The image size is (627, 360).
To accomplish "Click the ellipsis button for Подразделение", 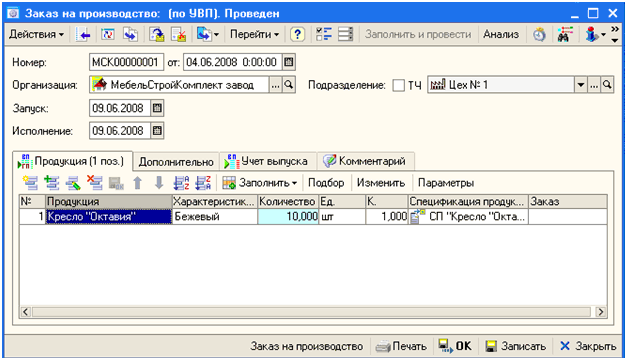I will [x=594, y=85].
